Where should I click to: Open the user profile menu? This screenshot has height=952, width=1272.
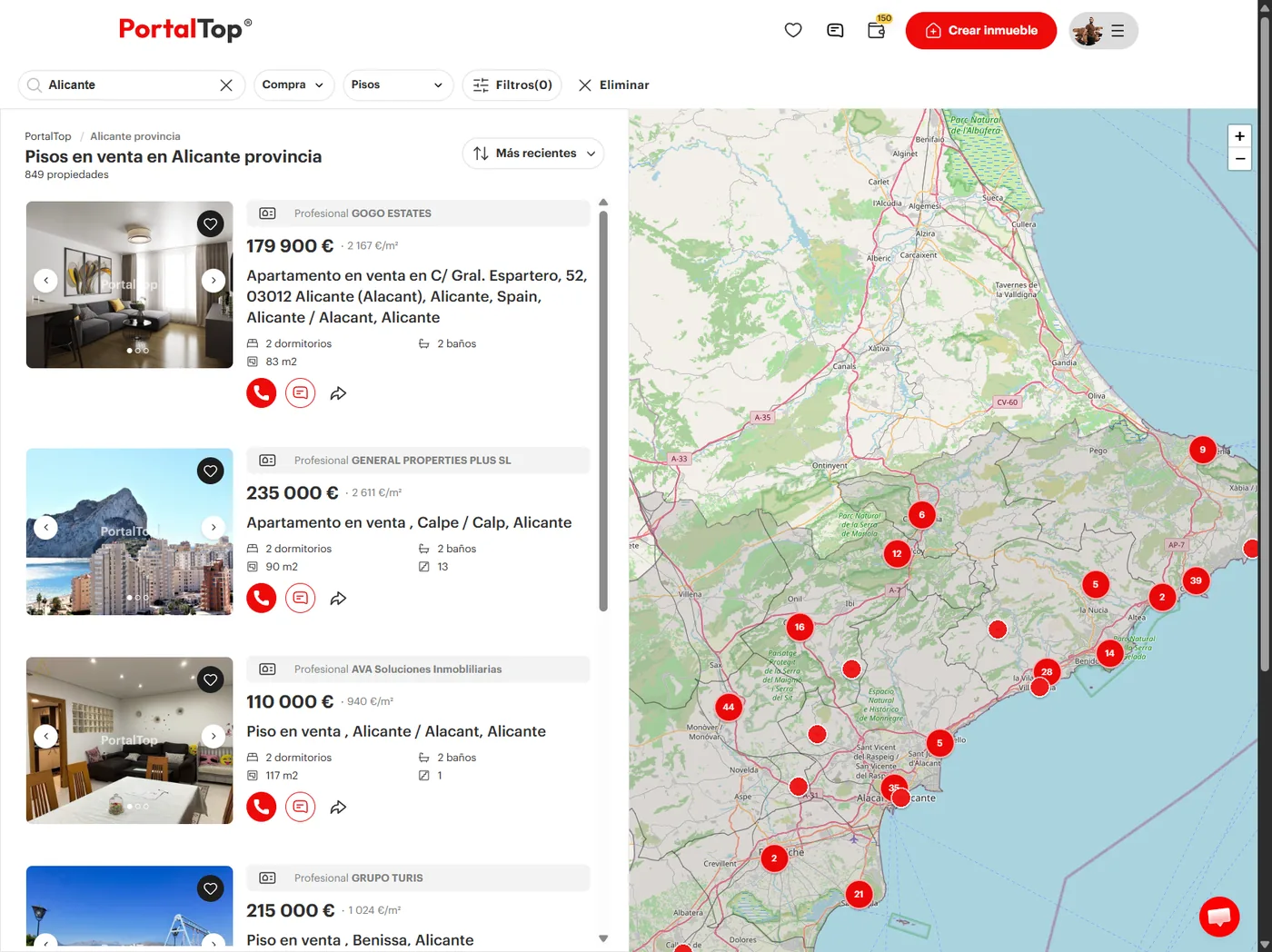pyautogui.click(x=1103, y=31)
